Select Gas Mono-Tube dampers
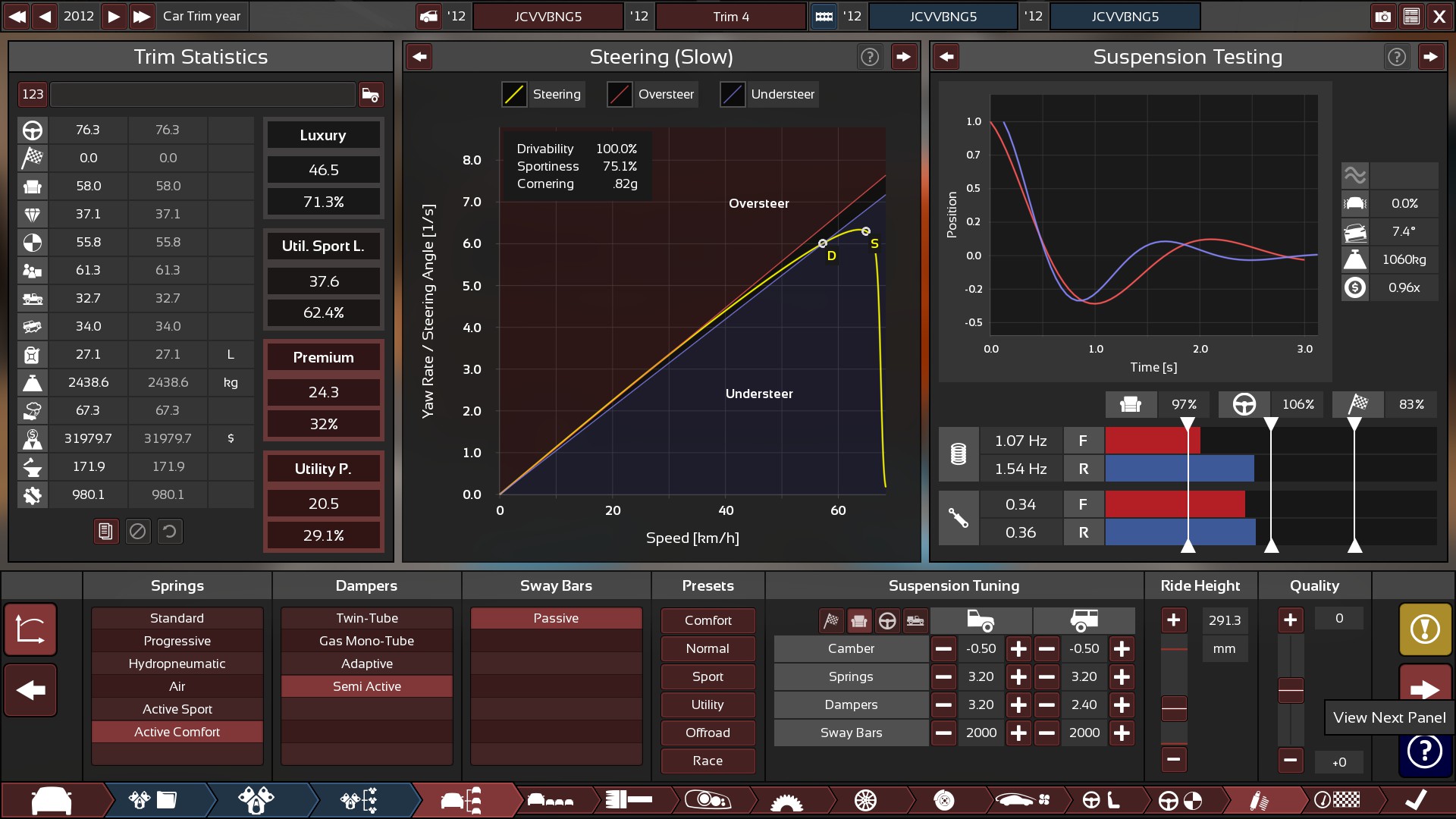 (x=367, y=641)
